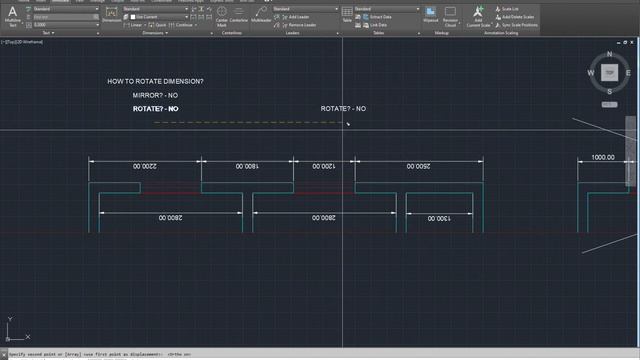This screenshot has width=640, height=360.
Task: Select the Centerline tool
Action: pos(239,15)
